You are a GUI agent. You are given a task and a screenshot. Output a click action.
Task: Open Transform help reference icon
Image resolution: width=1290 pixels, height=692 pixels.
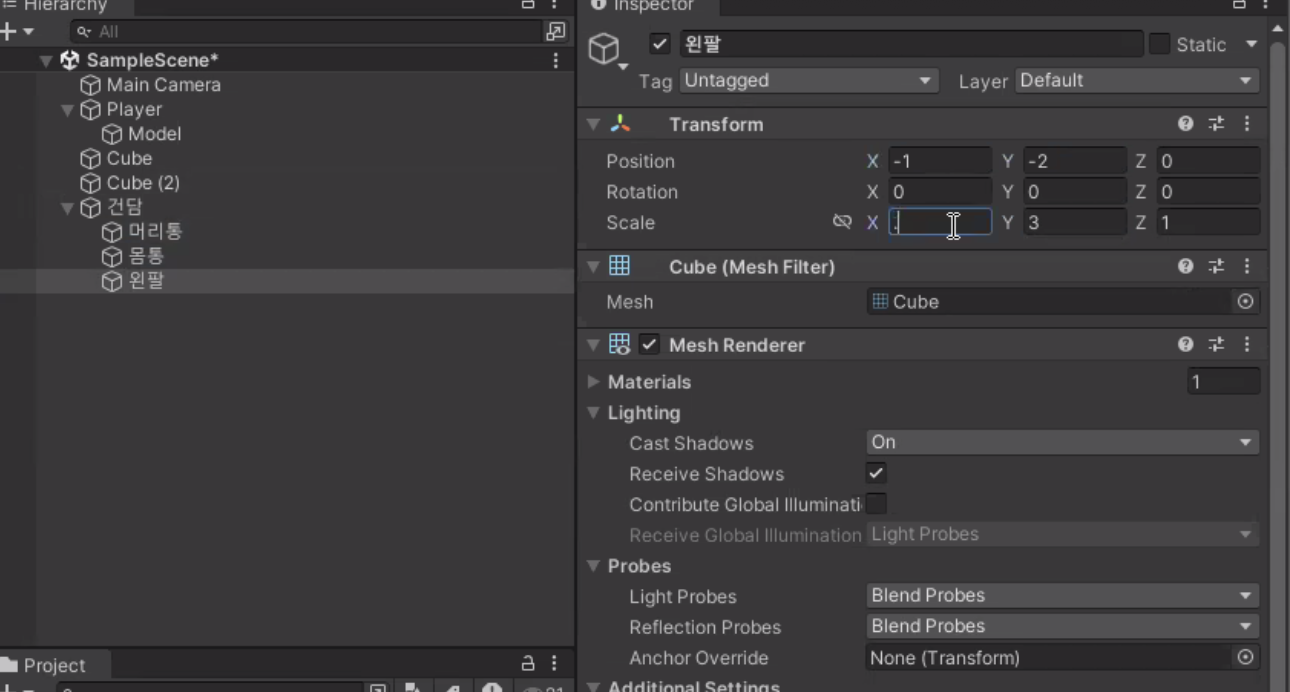[x=1186, y=124]
